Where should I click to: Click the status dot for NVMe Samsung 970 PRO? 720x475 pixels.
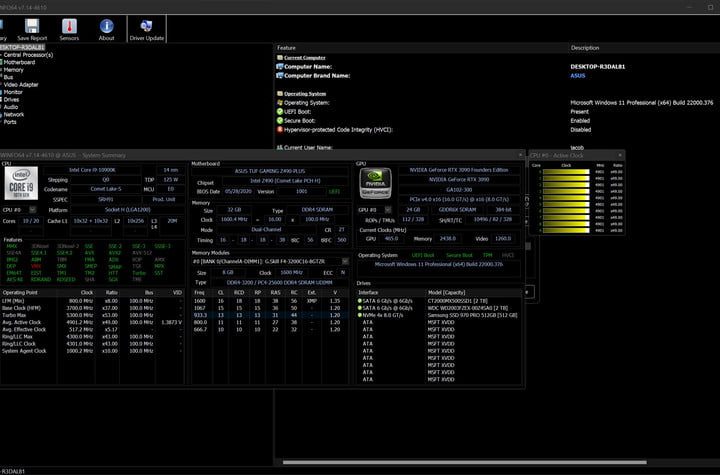click(x=360, y=315)
